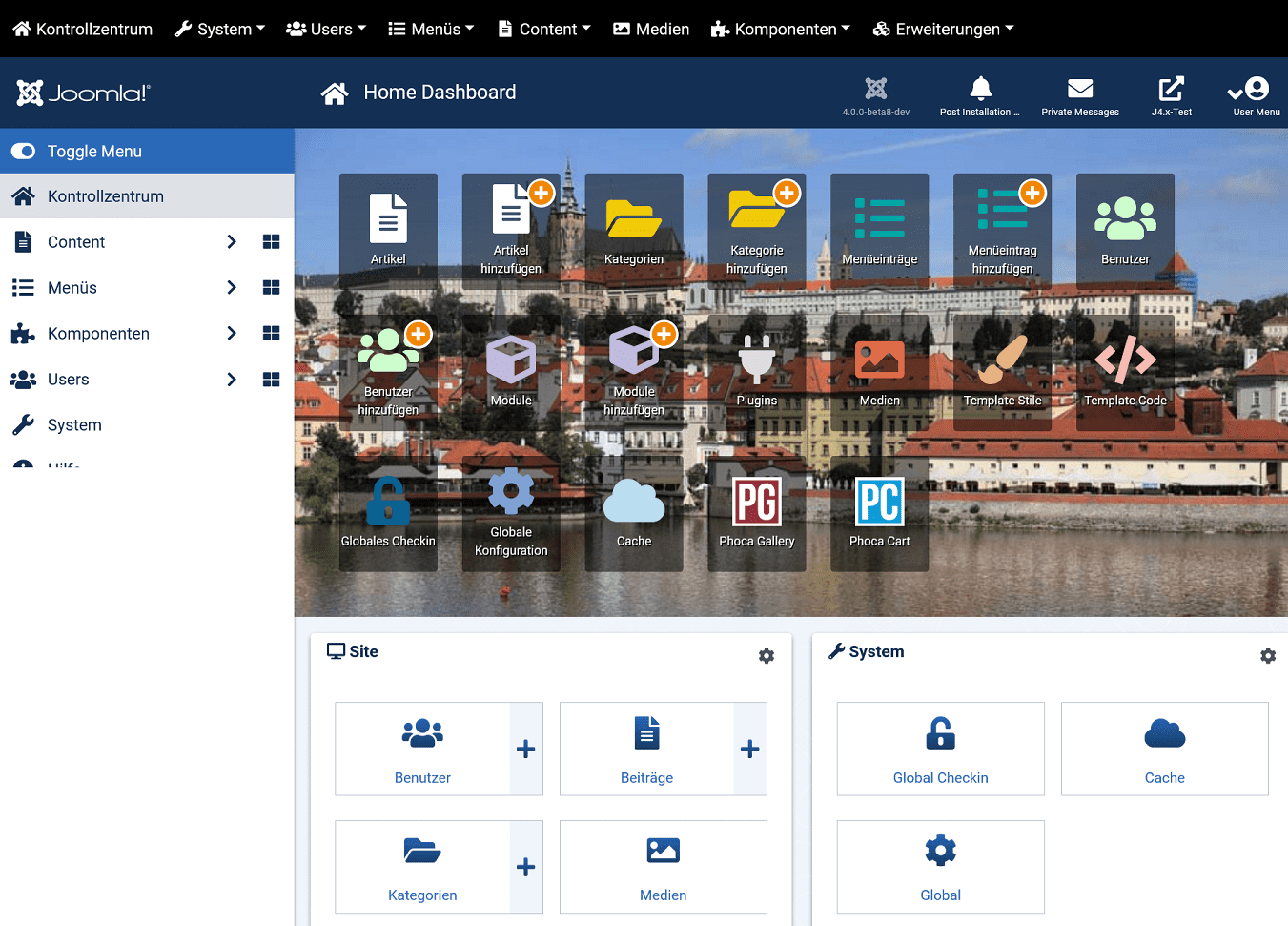Open Site module settings gear

767,656
